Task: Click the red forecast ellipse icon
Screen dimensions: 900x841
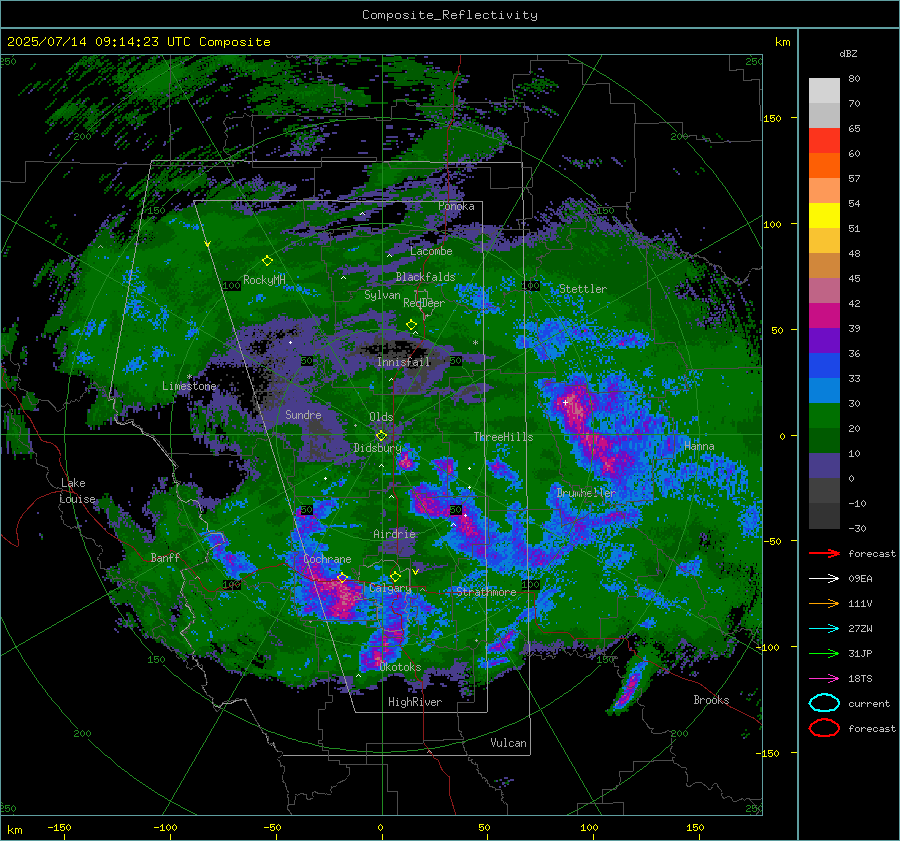Action: 824,728
